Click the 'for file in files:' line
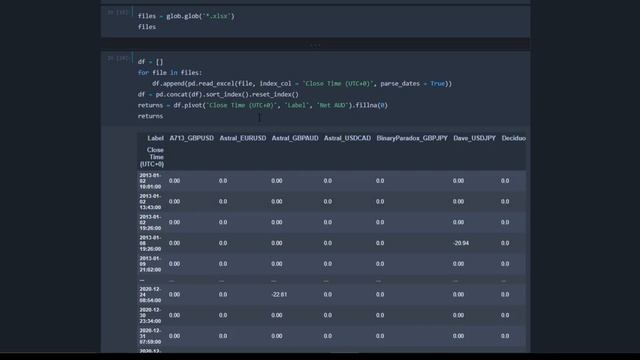 tap(170, 73)
